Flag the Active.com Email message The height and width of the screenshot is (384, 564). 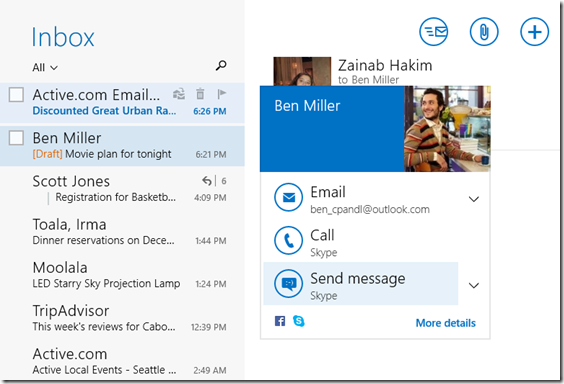pos(222,94)
